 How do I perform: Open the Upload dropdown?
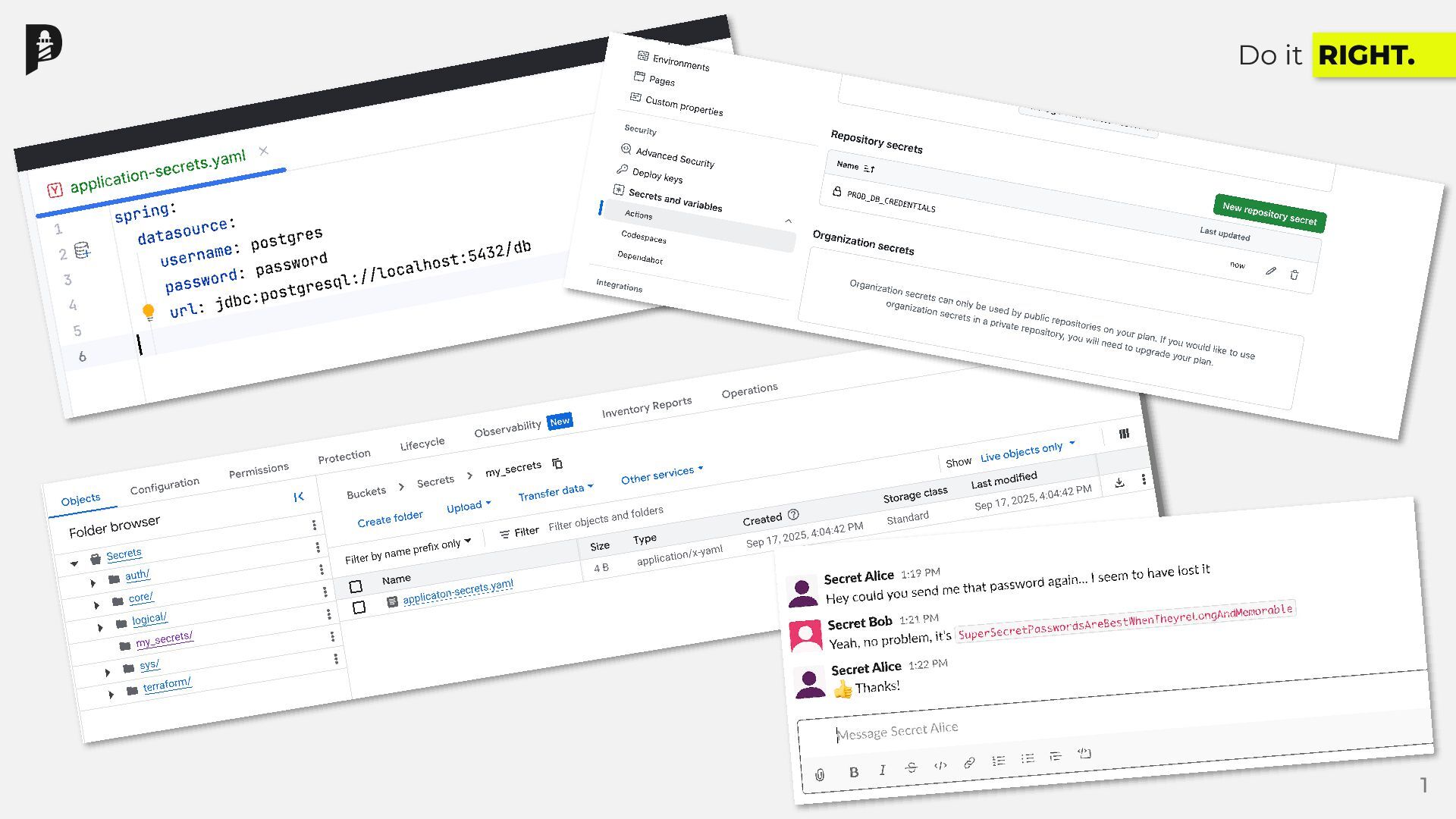coord(468,507)
